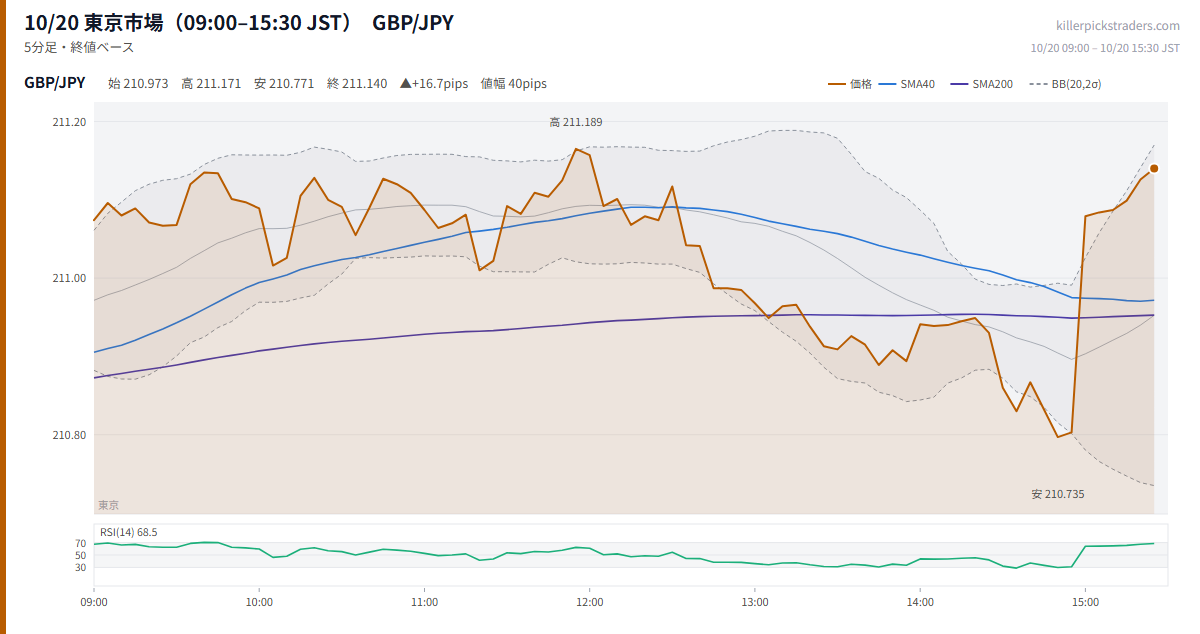Screen dimensions: 1200x634
Task: Click the RSI(14) 68.5 indicator label
Action: click(129, 532)
